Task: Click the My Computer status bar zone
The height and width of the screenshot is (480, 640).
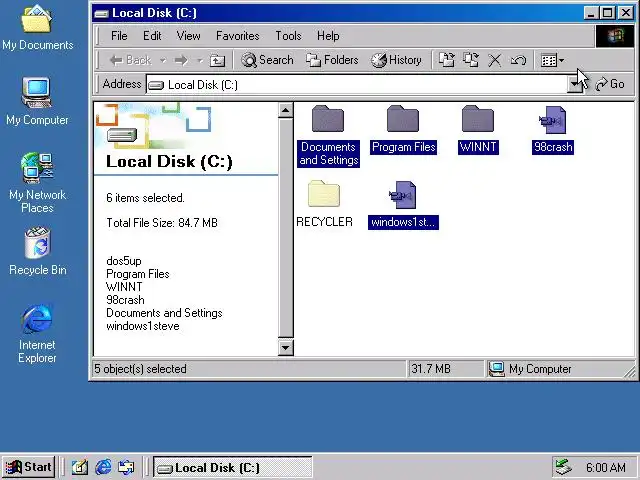Action: click(531, 369)
